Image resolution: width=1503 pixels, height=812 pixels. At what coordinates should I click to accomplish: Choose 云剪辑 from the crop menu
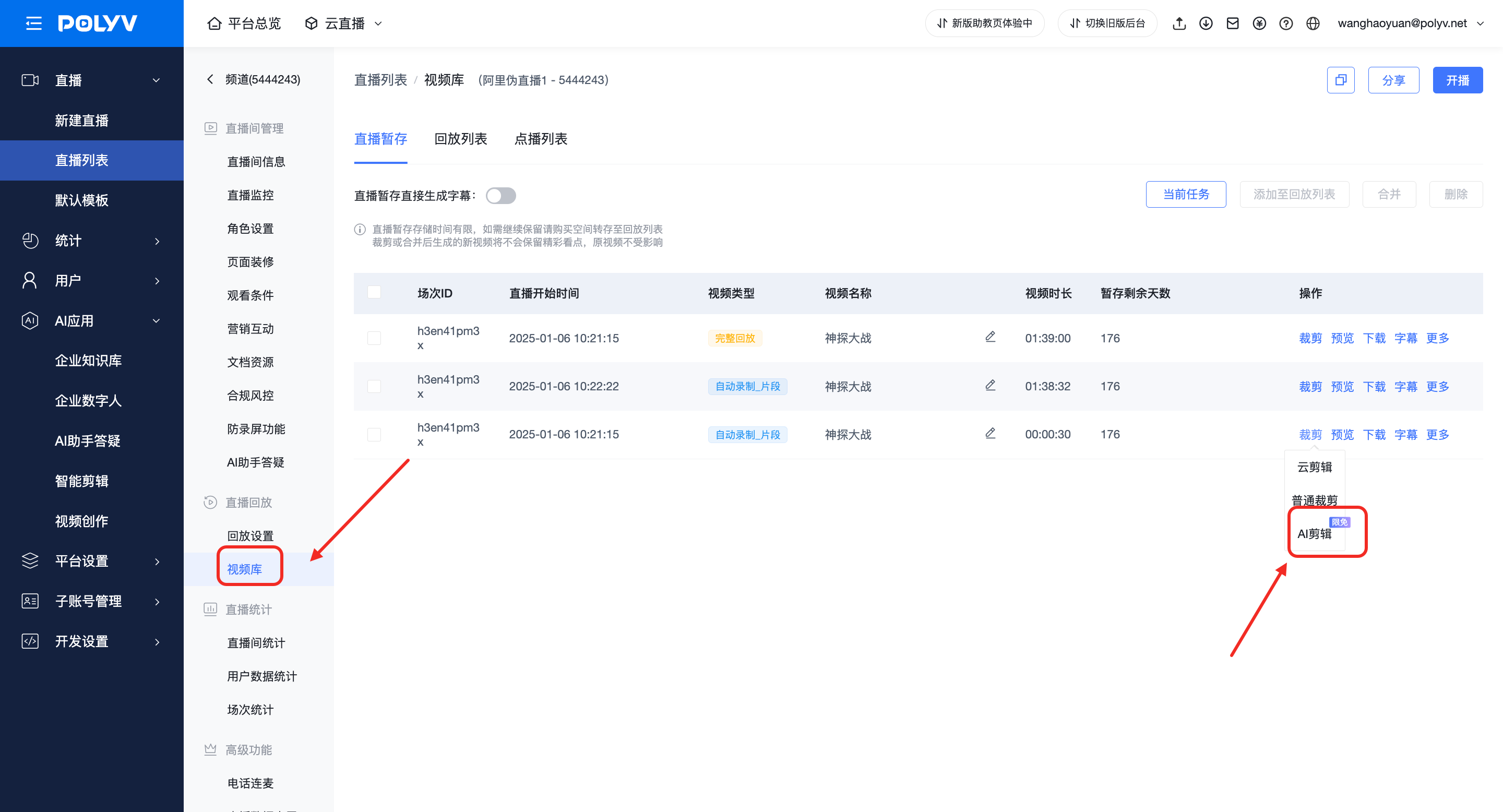(1315, 467)
